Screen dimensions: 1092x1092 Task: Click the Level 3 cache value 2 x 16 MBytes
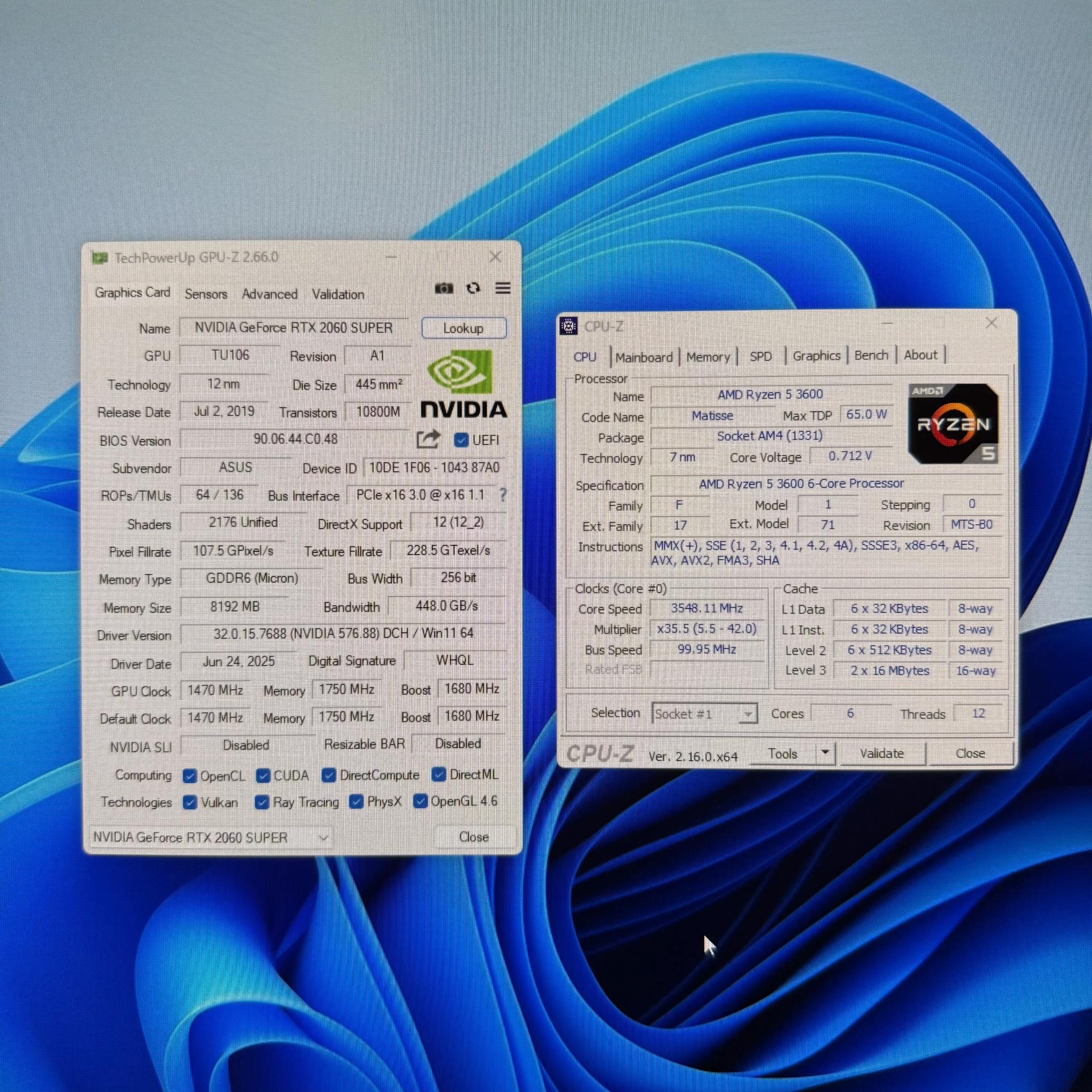tap(890, 670)
